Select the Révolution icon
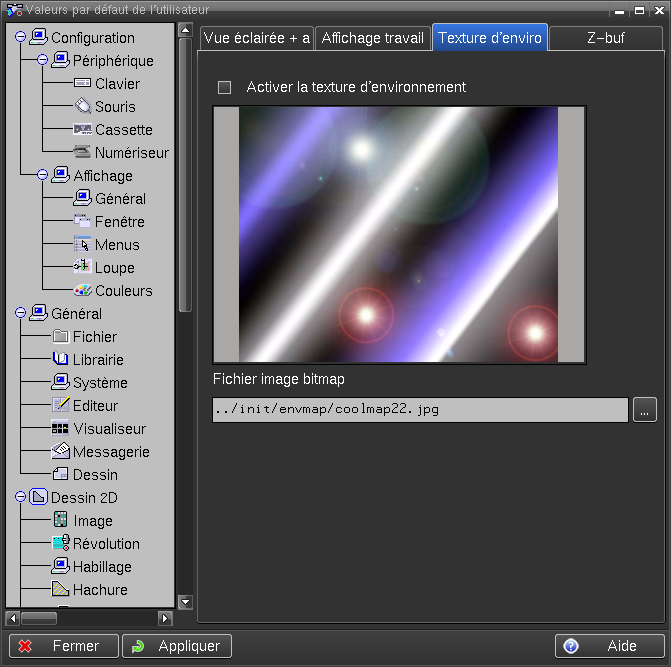 61,543
